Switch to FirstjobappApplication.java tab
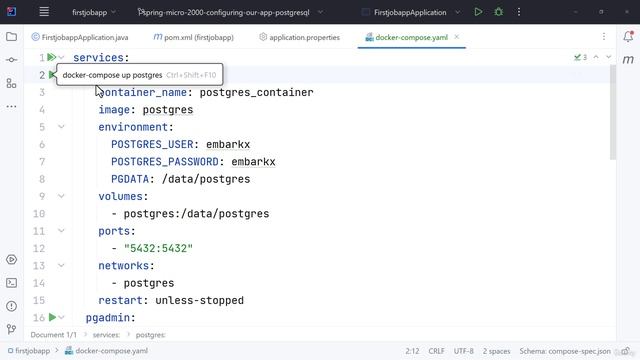This screenshot has width=640, height=360. (x=80, y=37)
